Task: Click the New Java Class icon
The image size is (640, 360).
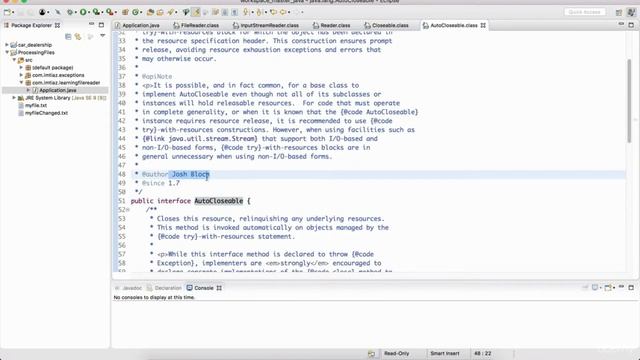Action: coord(135,12)
